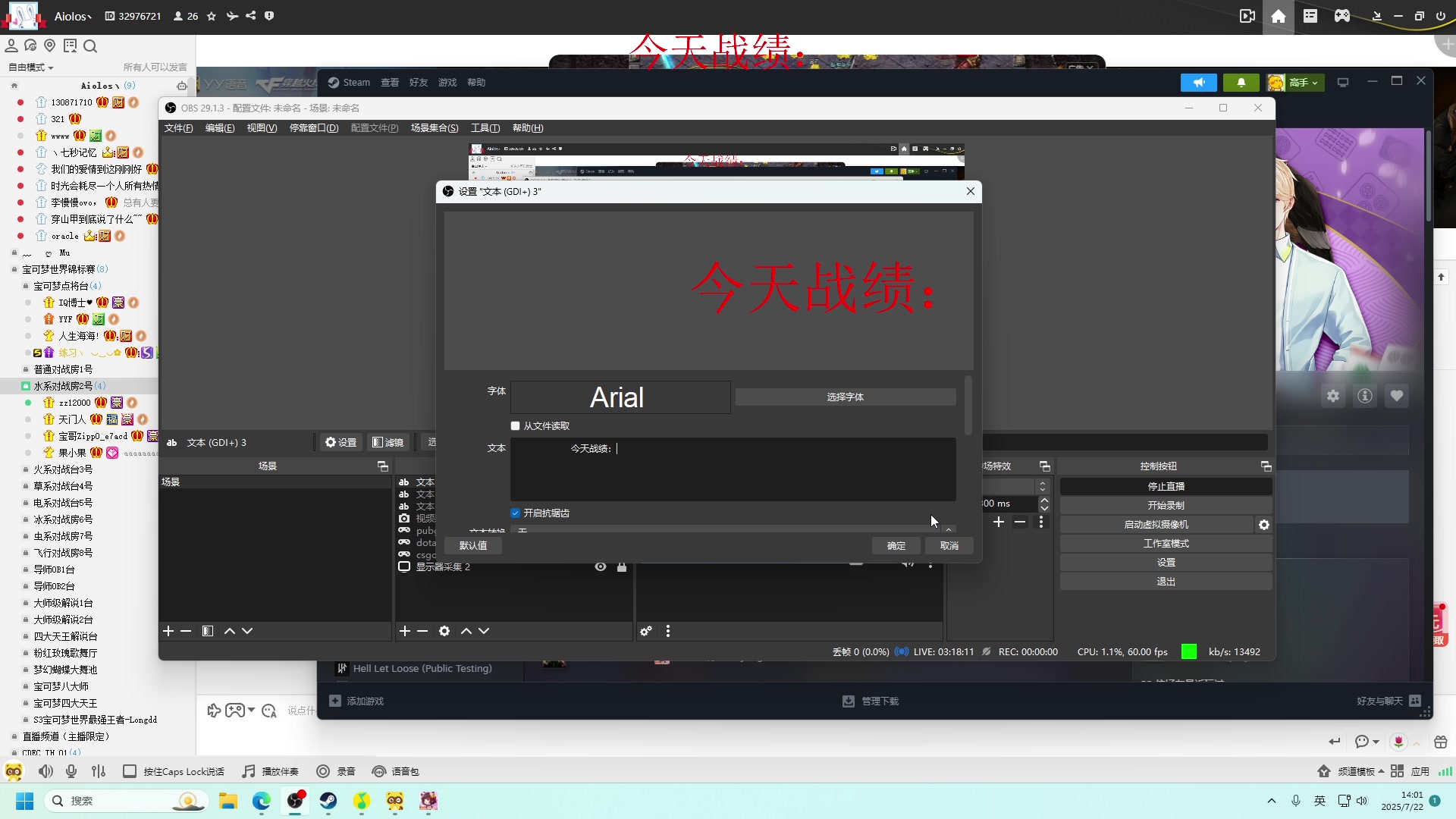Add a new scene with the plus icon in the Scenes panel
Image resolution: width=1456 pixels, height=819 pixels.
click(x=168, y=631)
